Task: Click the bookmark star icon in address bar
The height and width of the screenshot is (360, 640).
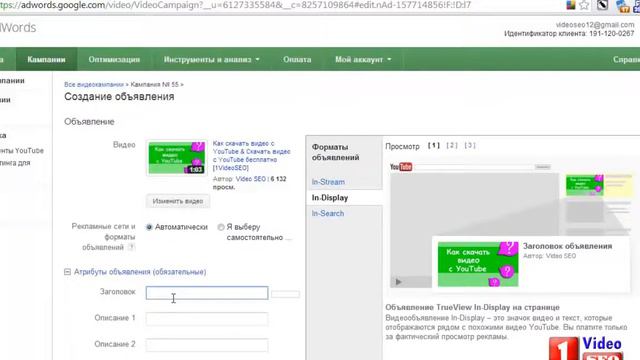Action: 584,5
